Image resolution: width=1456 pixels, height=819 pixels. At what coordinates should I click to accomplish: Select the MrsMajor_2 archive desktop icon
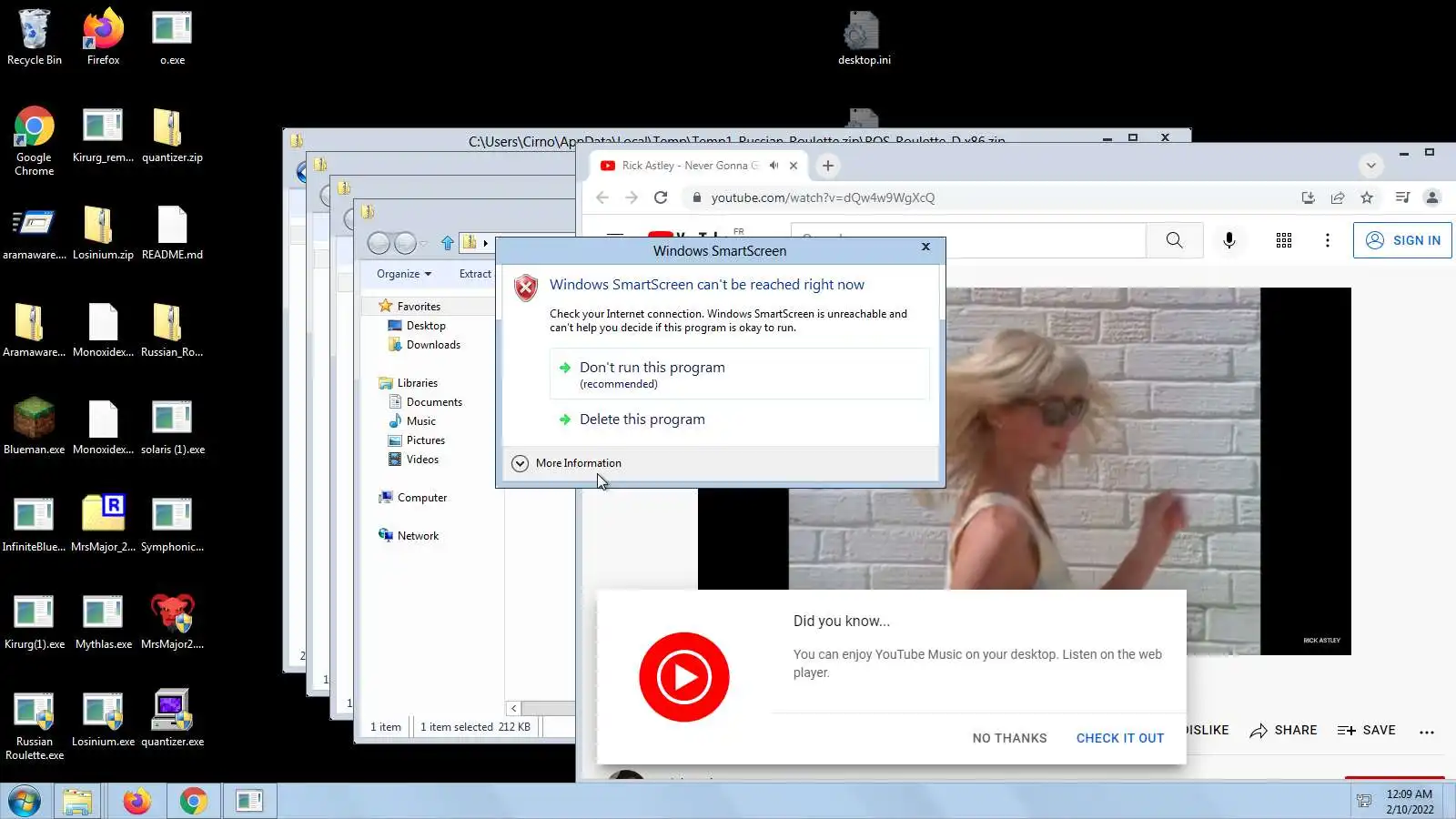click(103, 524)
